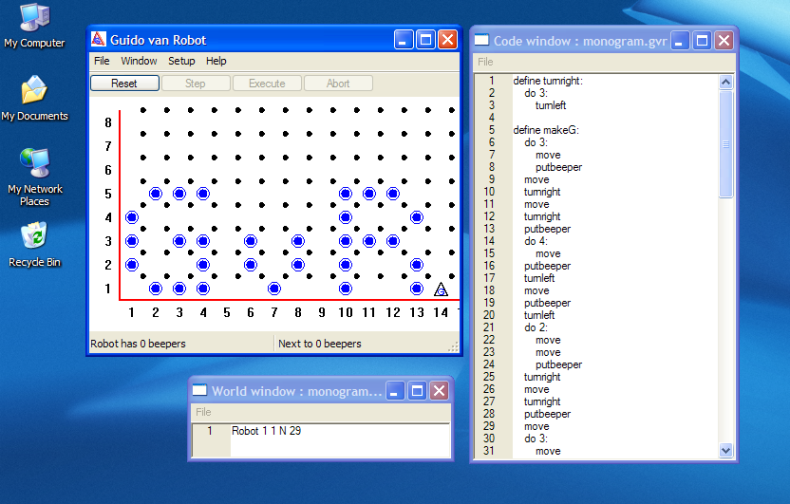The width and height of the screenshot is (790, 504).
Task: Click the Code window title bar icon
Action: pos(482,41)
